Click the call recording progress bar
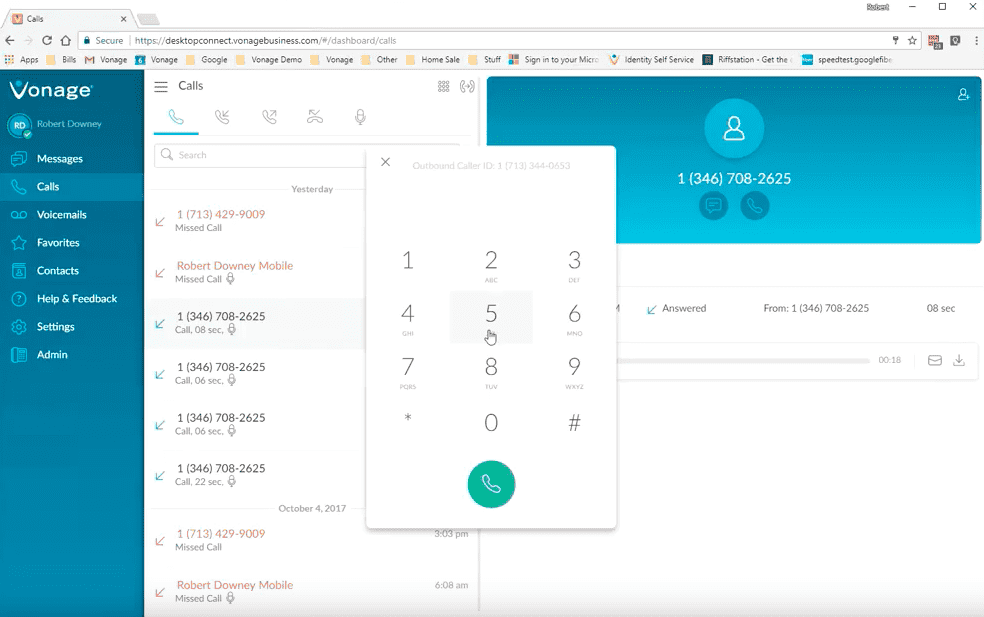This screenshot has height=617, width=984. 744,361
